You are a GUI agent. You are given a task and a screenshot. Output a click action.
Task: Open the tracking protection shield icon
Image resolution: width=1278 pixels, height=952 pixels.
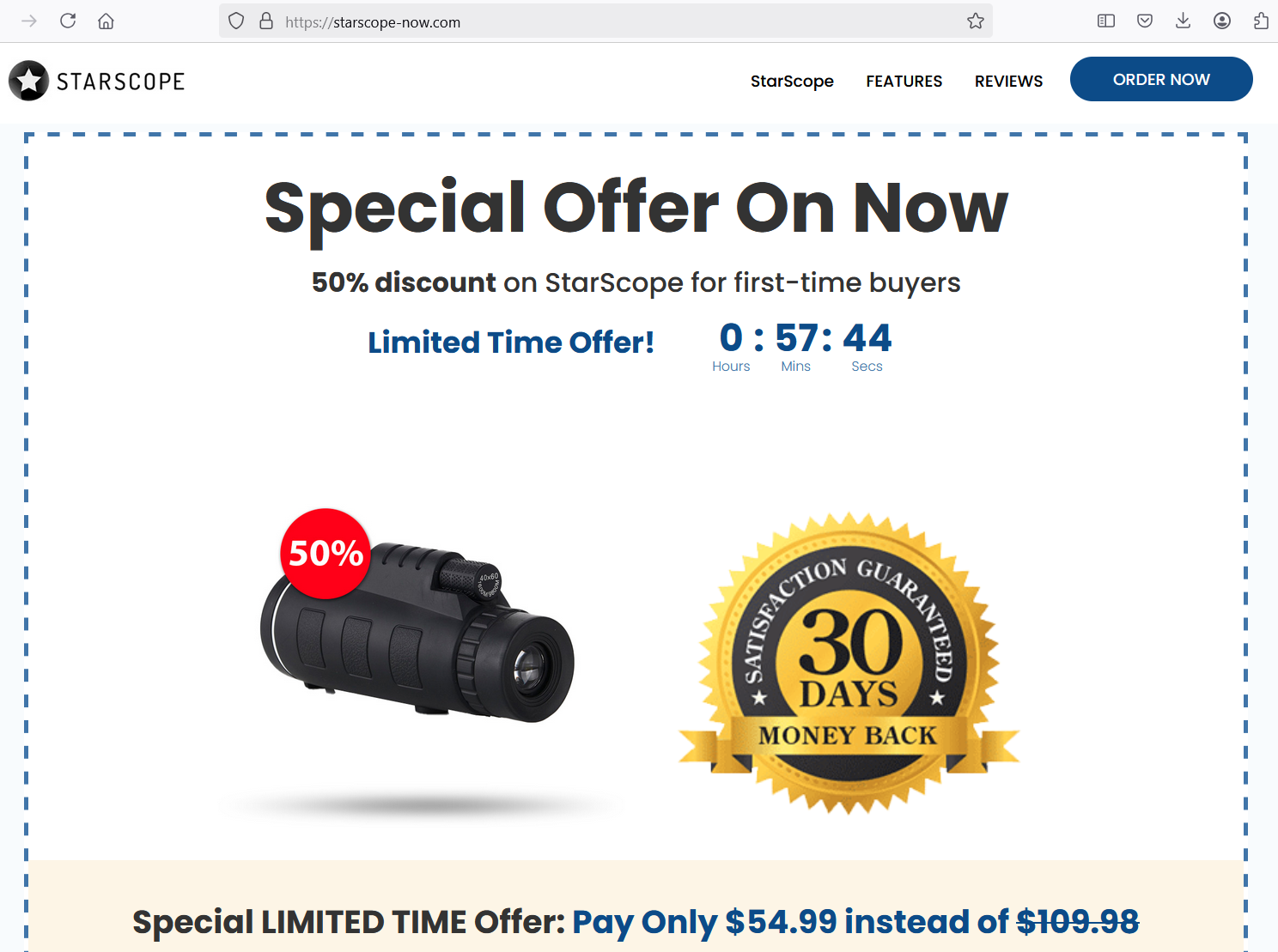(x=236, y=21)
